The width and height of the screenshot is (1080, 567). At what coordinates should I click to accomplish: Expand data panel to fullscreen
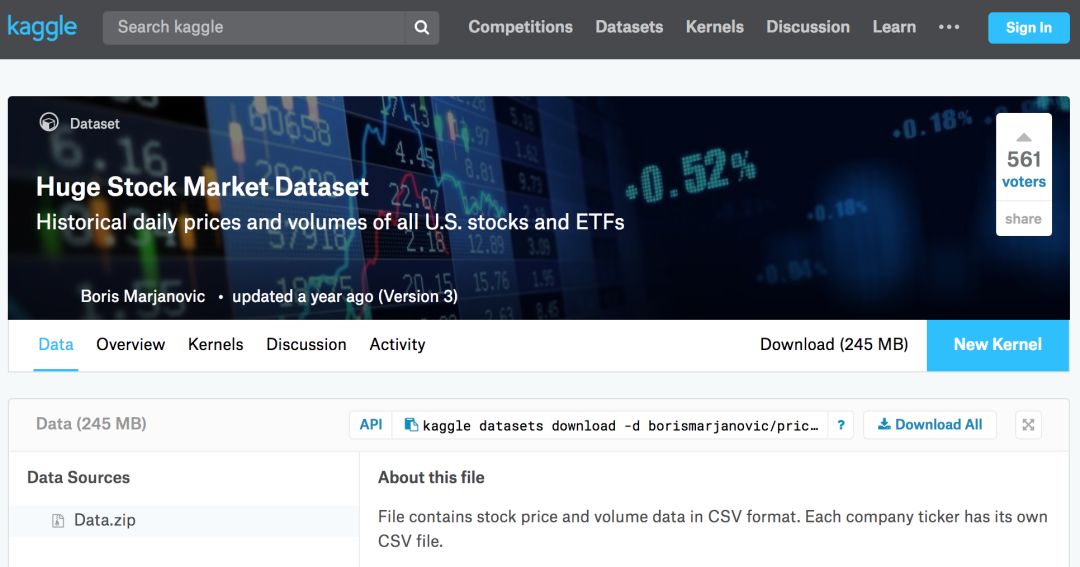tap(1027, 425)
